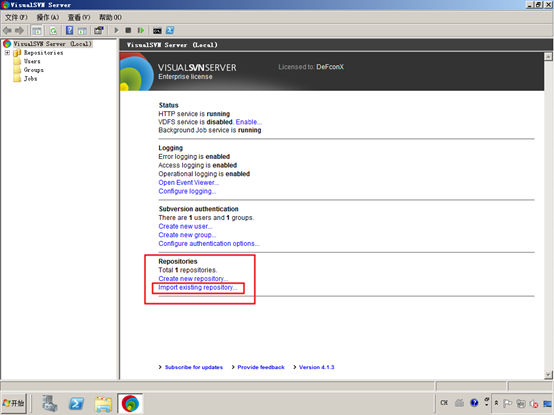Screen dimensions: 554x415
Task: Click the blue help icon in language bar
Action: [x=474, y=403]
